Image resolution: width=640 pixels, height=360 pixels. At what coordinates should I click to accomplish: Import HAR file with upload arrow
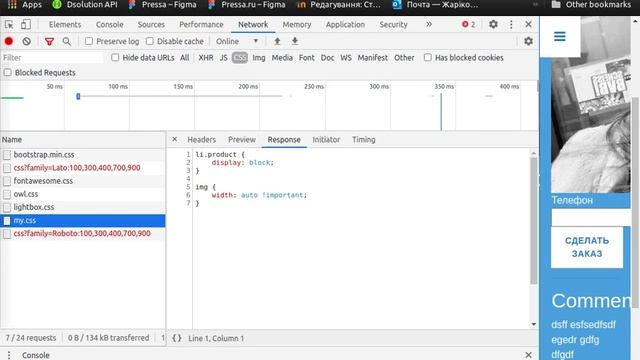277,41
